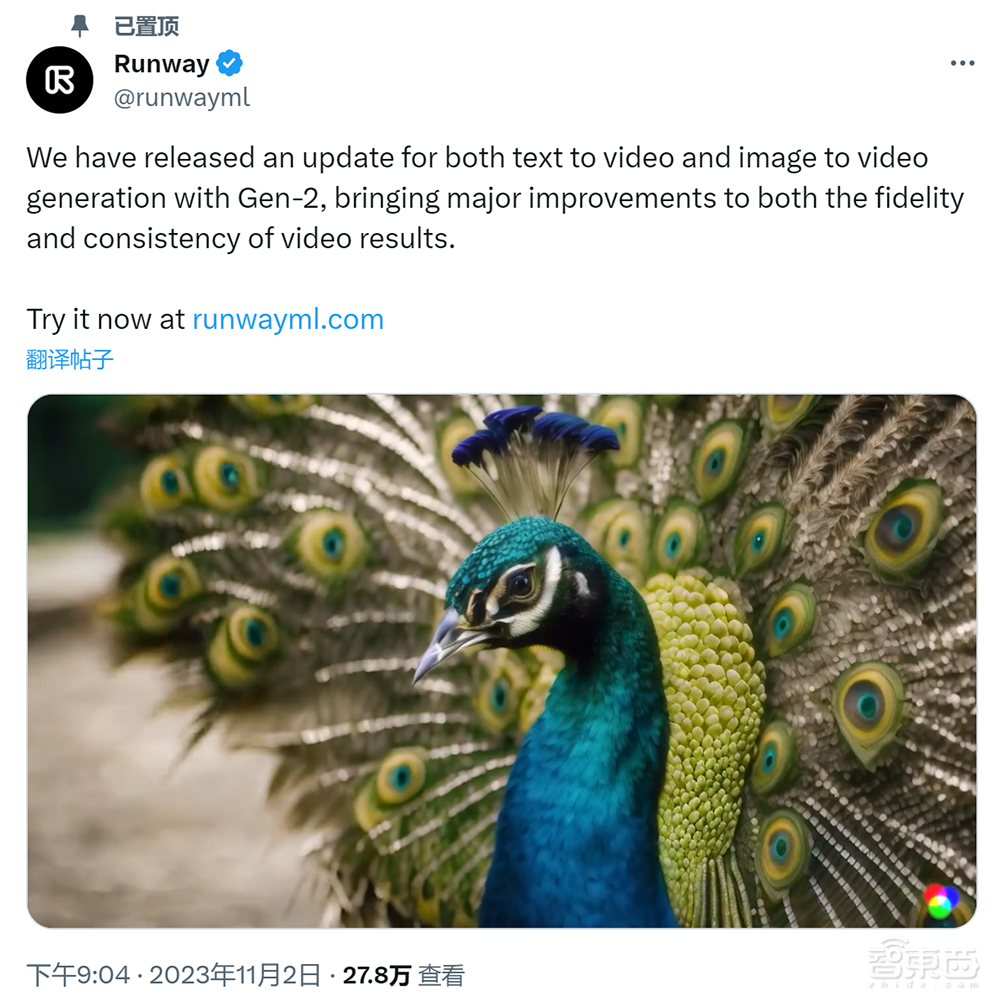This screenshot has width=1000, height=1007.
Task: Click the 27.8万 view count
Action: click(x=376, y=975)
